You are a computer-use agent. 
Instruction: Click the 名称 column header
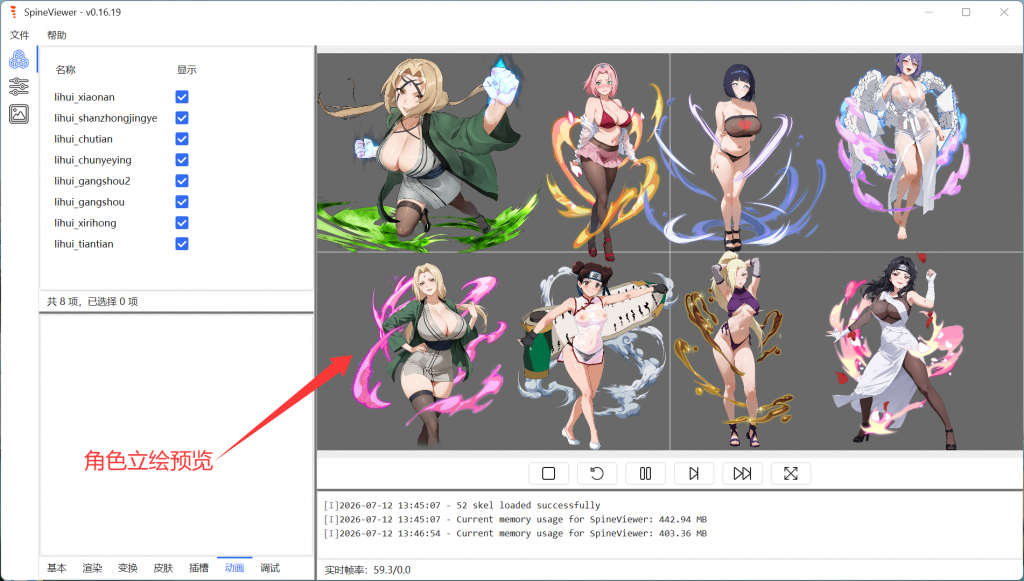coord(65,69)
